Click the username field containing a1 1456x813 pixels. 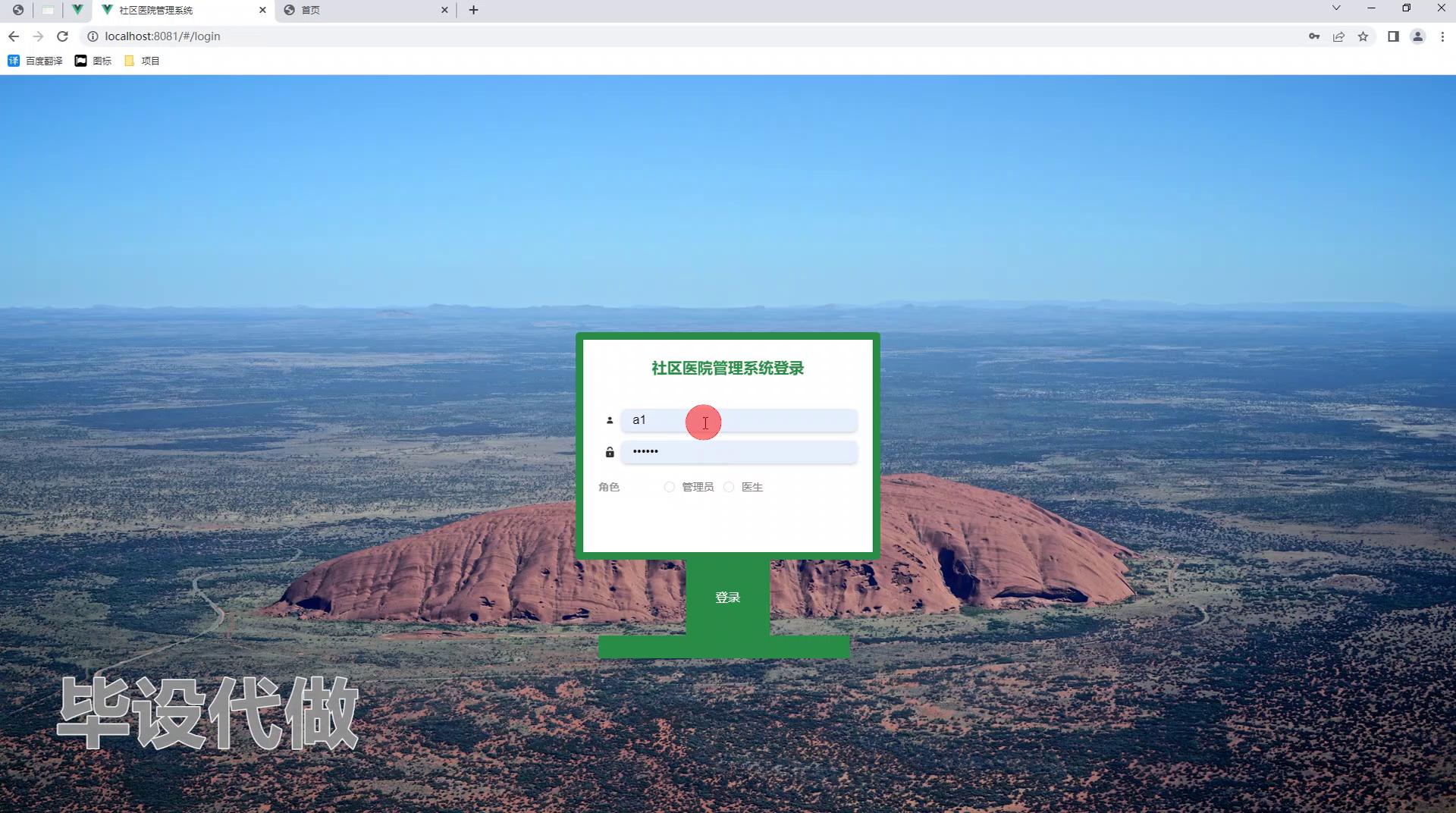(739, 420)
